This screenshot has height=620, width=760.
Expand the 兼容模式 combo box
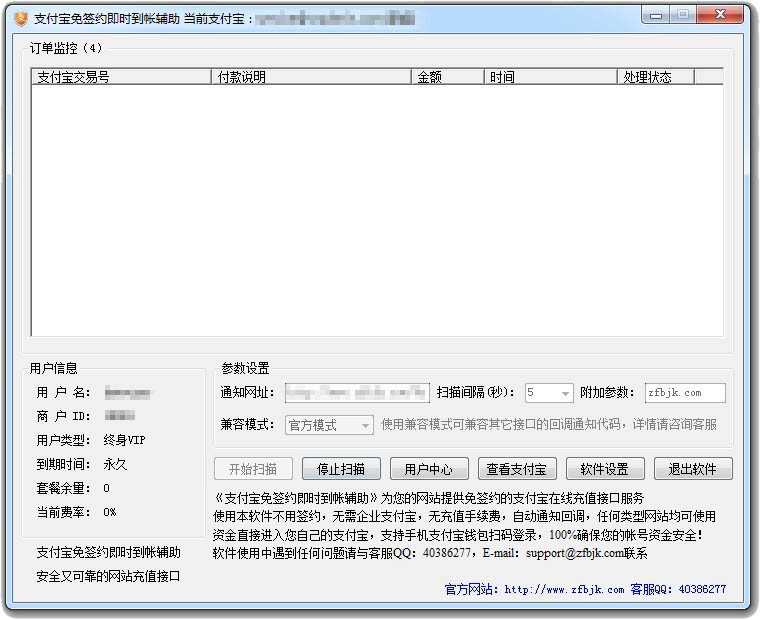point(365,426)
